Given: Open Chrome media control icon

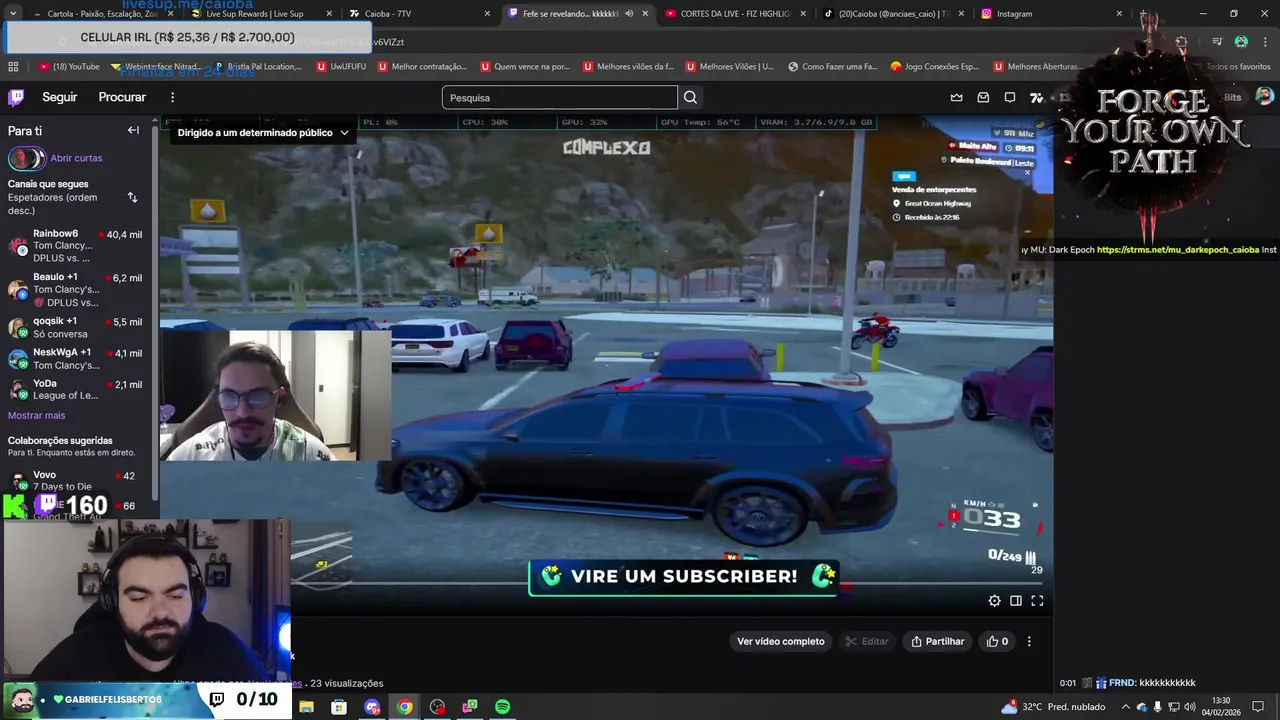Looking at the screenshot, I should [x=1217, y=42].
